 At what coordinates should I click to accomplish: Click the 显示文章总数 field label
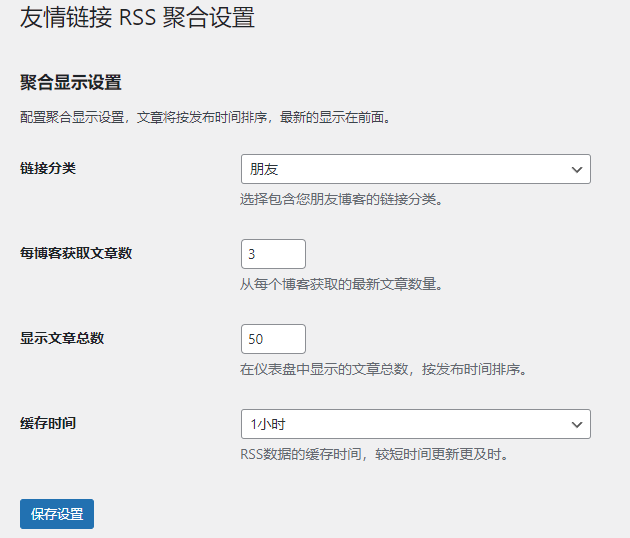pos(62,338)
